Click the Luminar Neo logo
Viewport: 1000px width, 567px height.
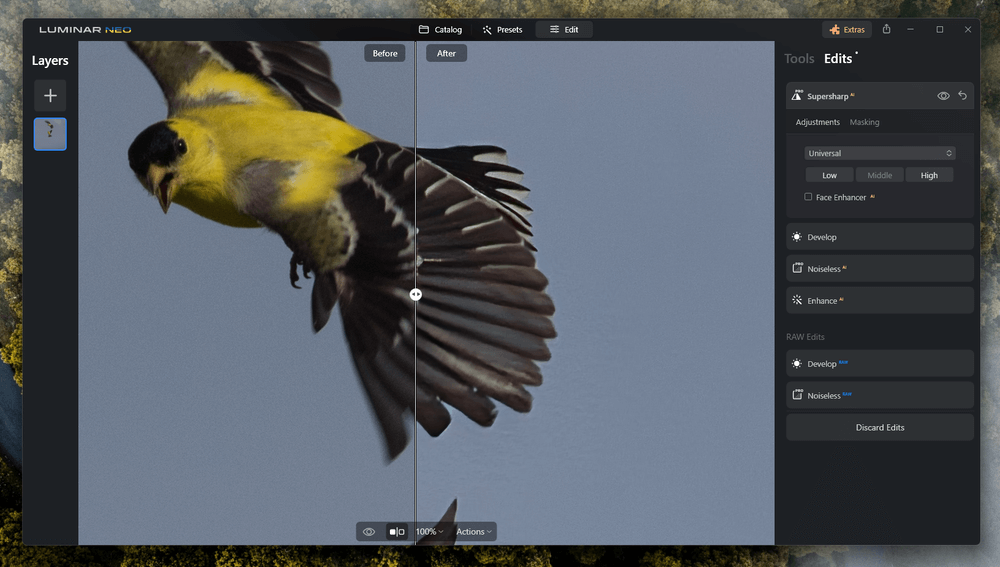(x=85, y=29)
